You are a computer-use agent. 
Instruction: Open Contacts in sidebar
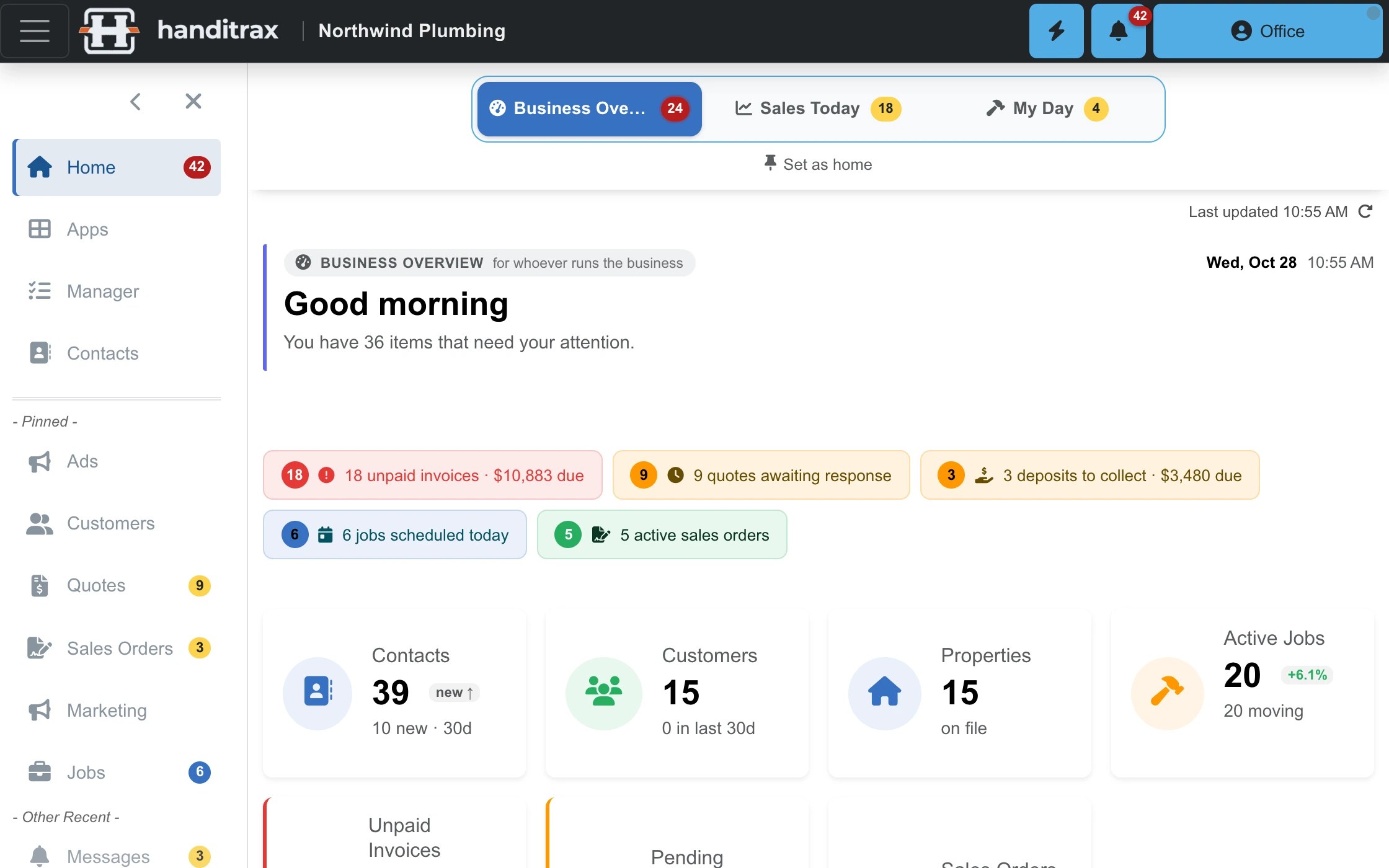tap(117, 353)
